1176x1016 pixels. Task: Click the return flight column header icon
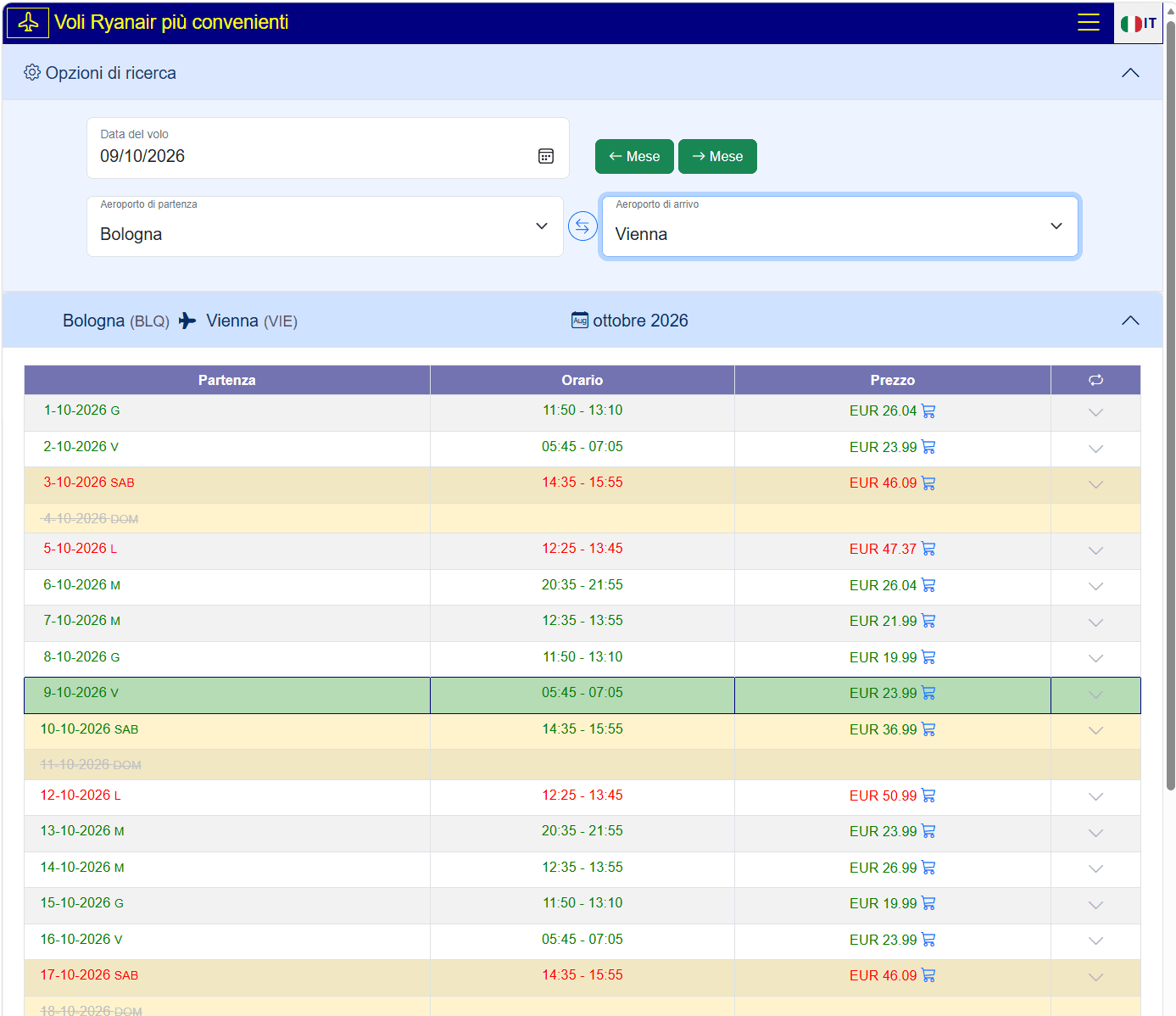point(1095,380)
